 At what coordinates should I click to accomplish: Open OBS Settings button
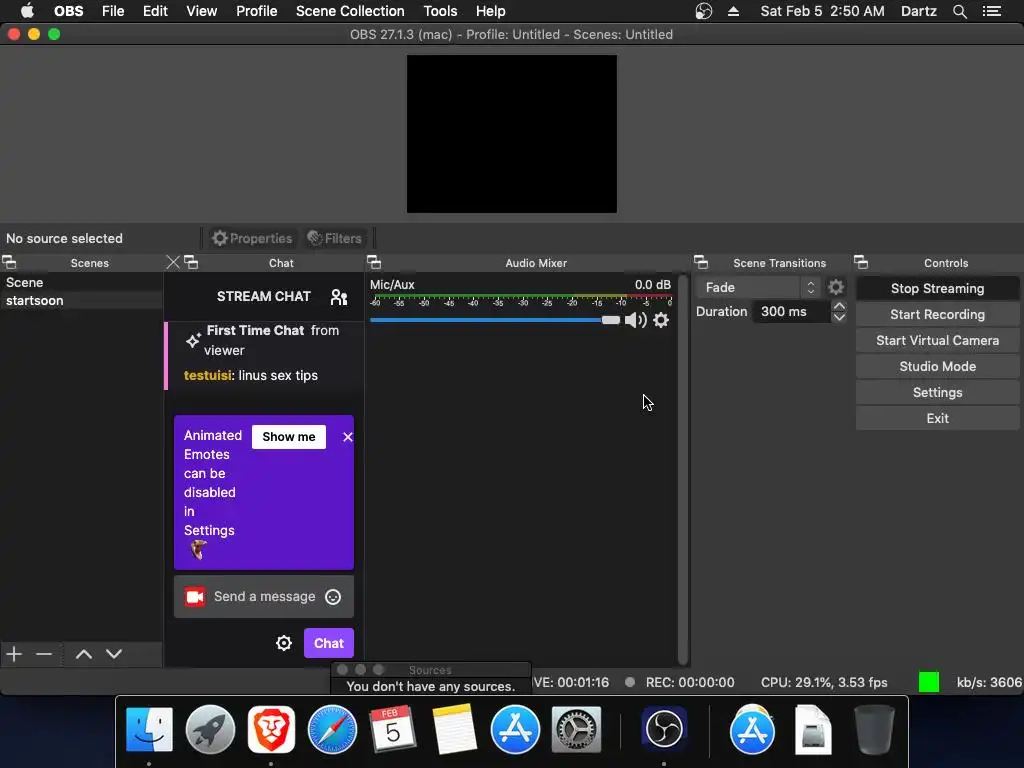coord(937,392)
